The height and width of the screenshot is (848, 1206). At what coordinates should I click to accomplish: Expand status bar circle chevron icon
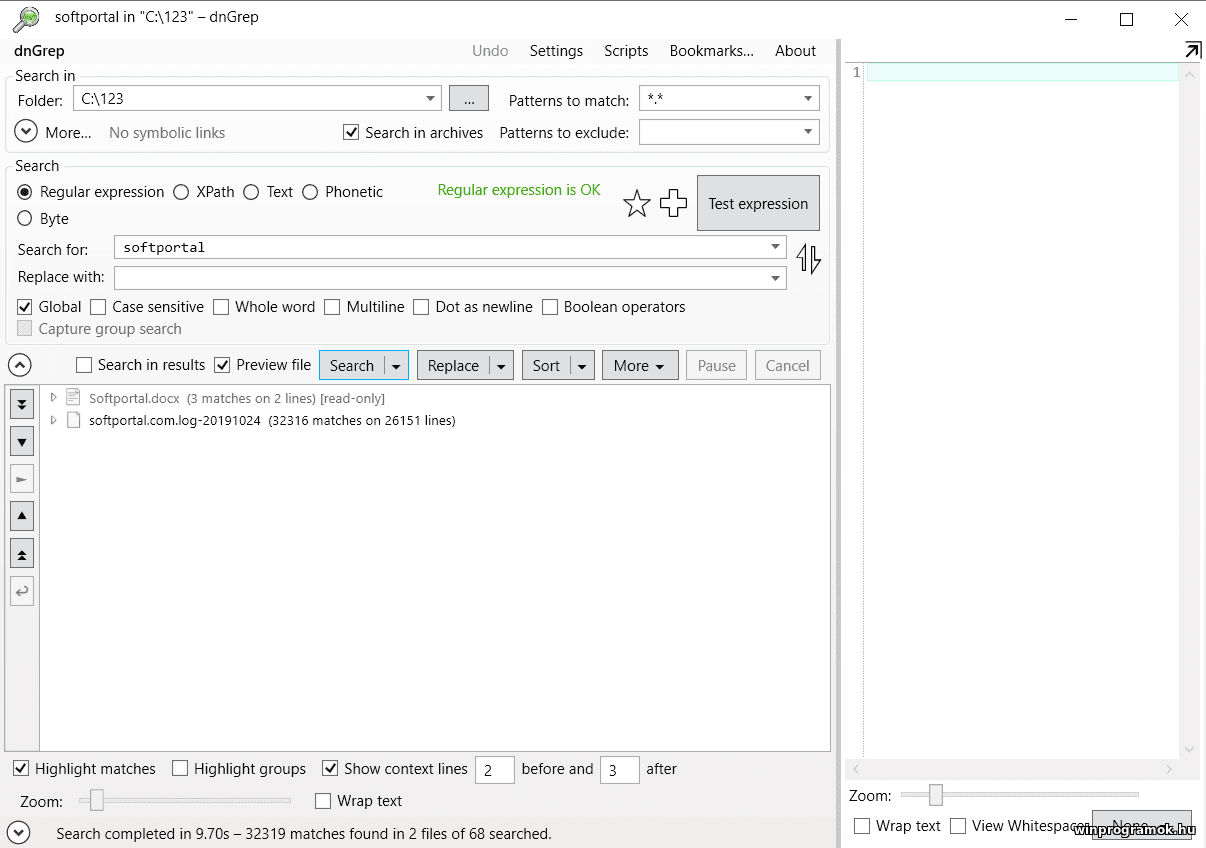tap(20, 832)
